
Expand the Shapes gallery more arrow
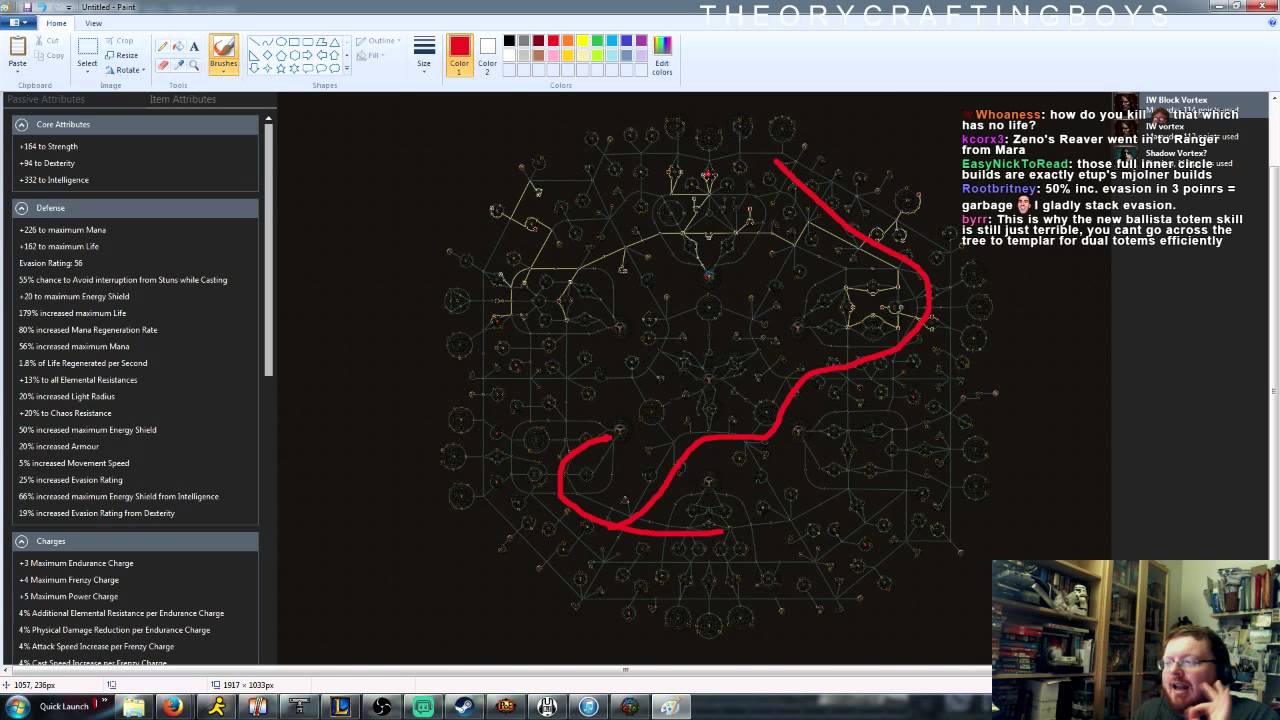(347, 69)
